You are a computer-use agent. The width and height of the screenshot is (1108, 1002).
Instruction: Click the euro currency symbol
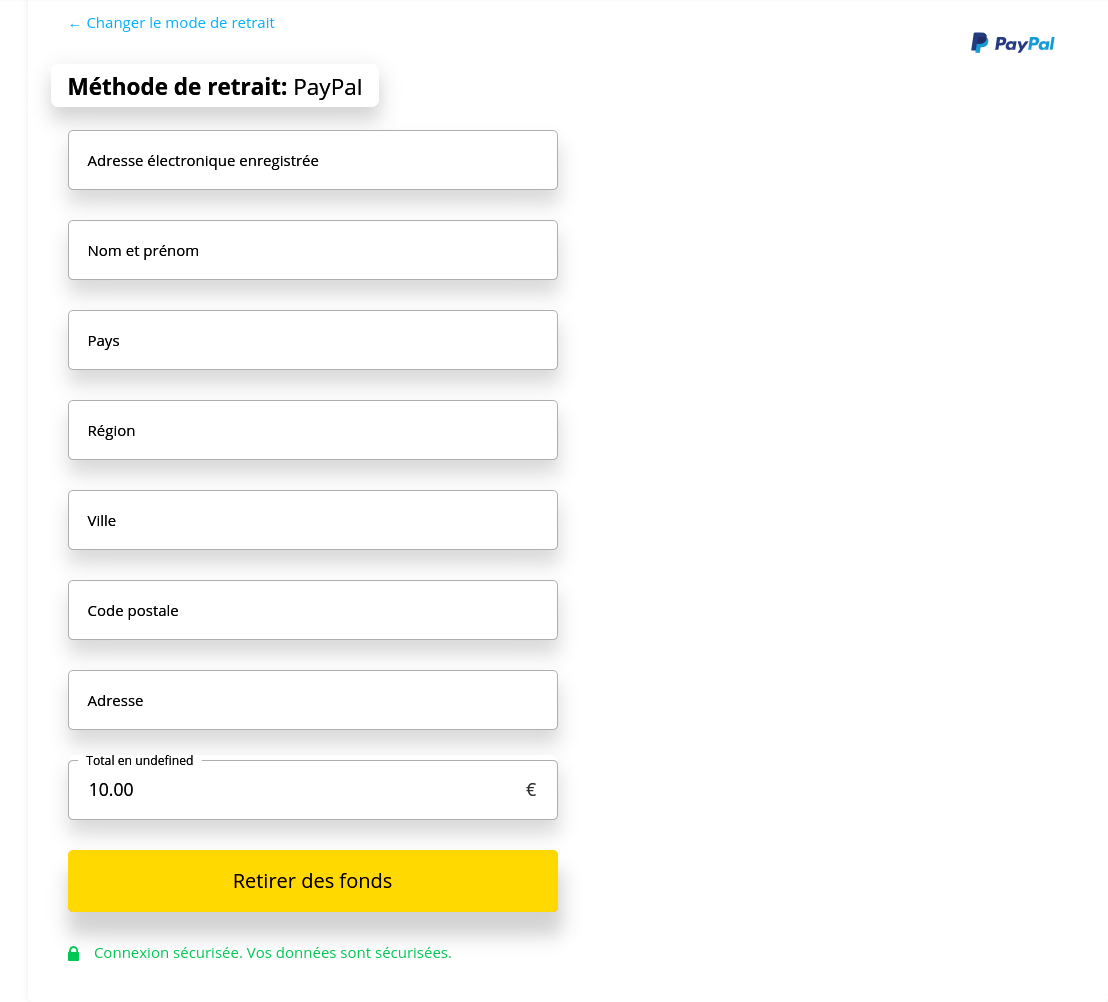coord(531,789)
